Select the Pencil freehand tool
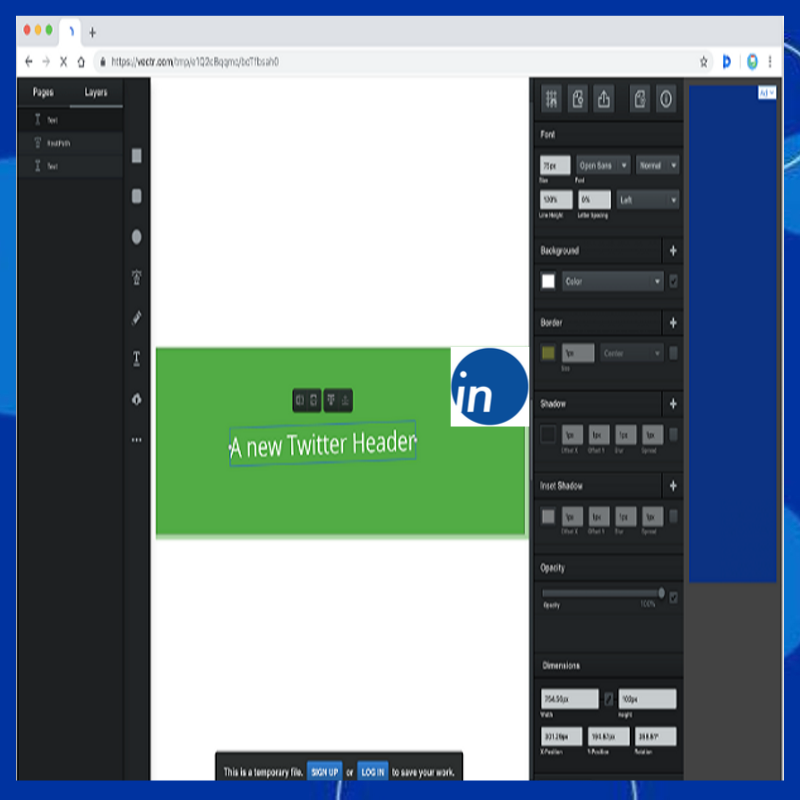Viewport: 800px width, 800px height. (x=136, y=318)
